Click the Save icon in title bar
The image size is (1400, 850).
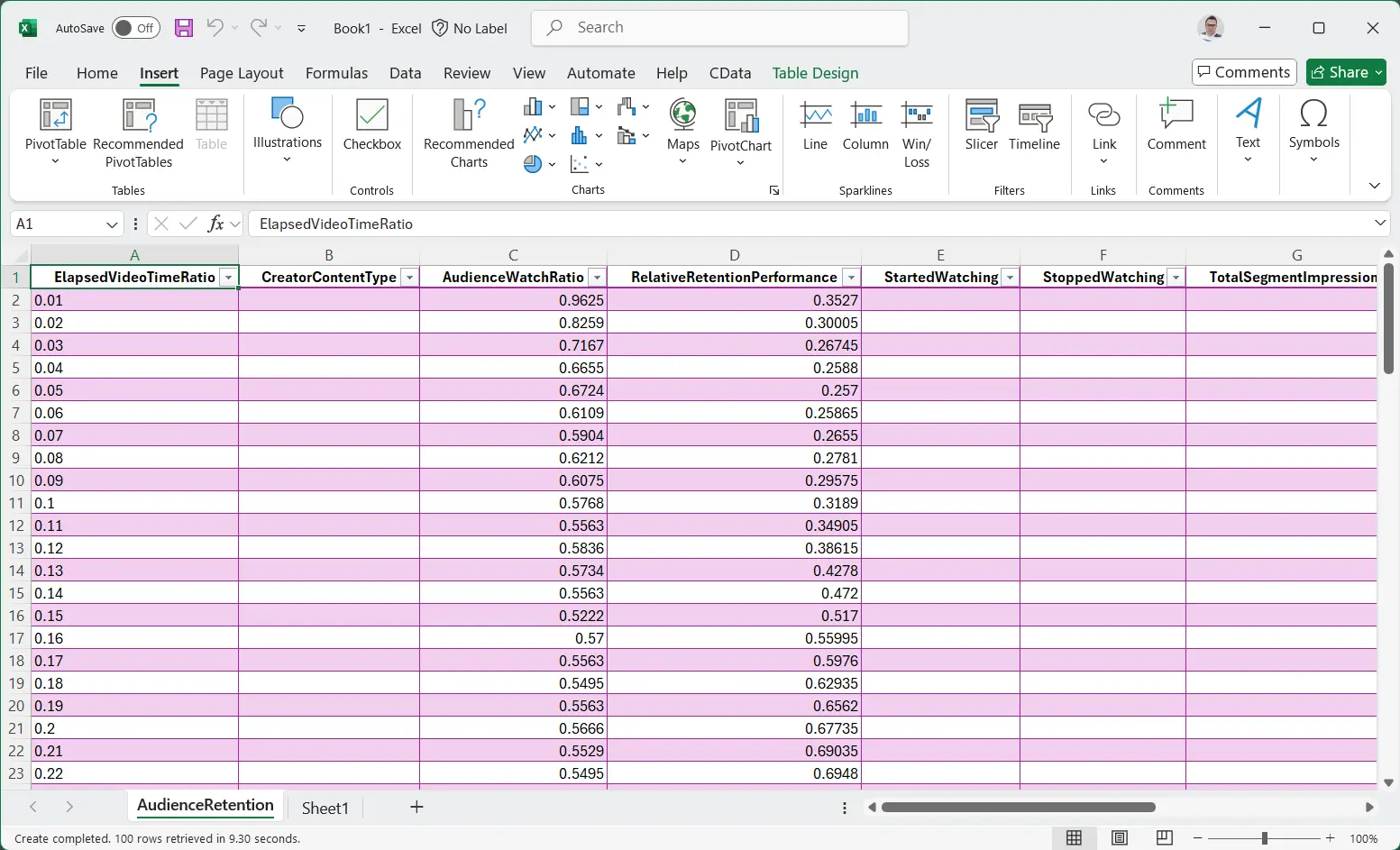pyautogui.click(x=184, y=28)
